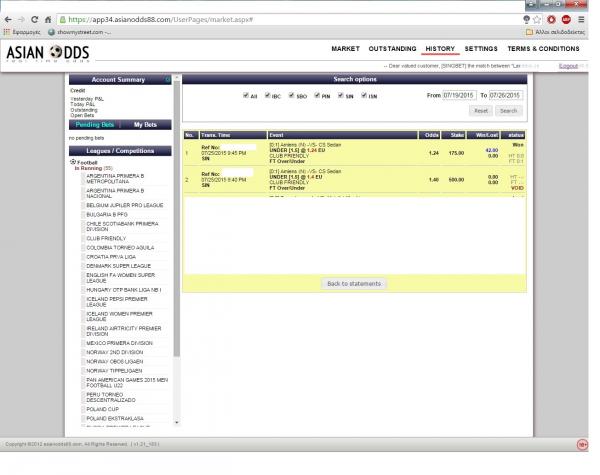Reload the page with the refresh icon
Screen dimensions: 600x475
click(36, 18)
